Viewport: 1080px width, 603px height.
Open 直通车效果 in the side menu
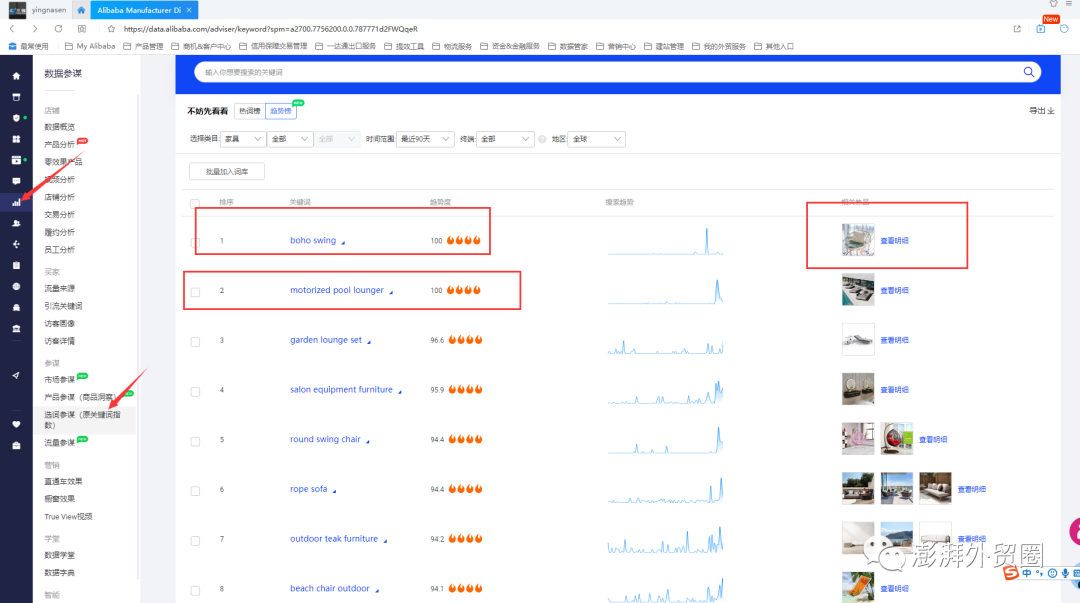click(63, 482)
